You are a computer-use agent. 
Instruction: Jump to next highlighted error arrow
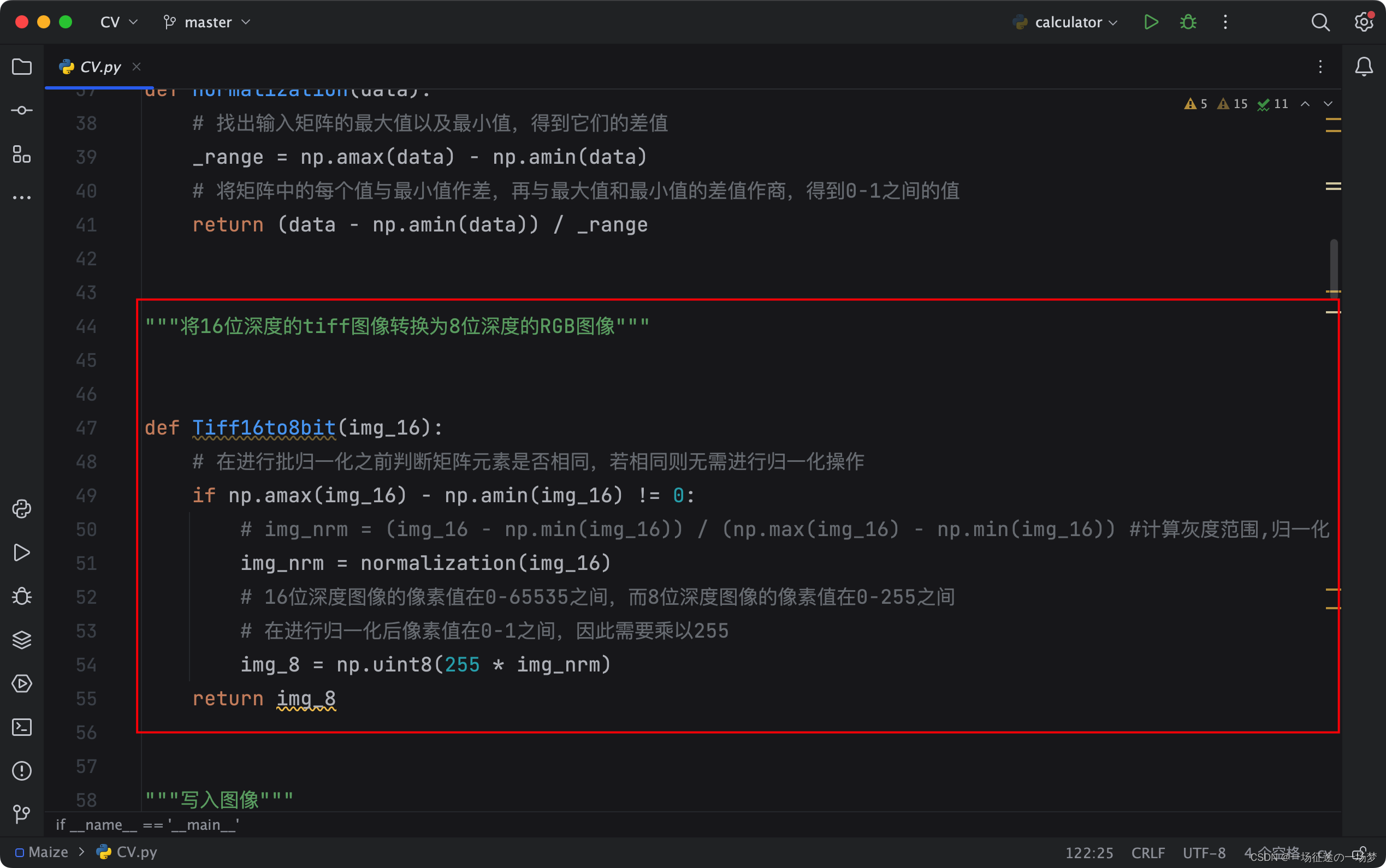click(x=1328, y=104)
